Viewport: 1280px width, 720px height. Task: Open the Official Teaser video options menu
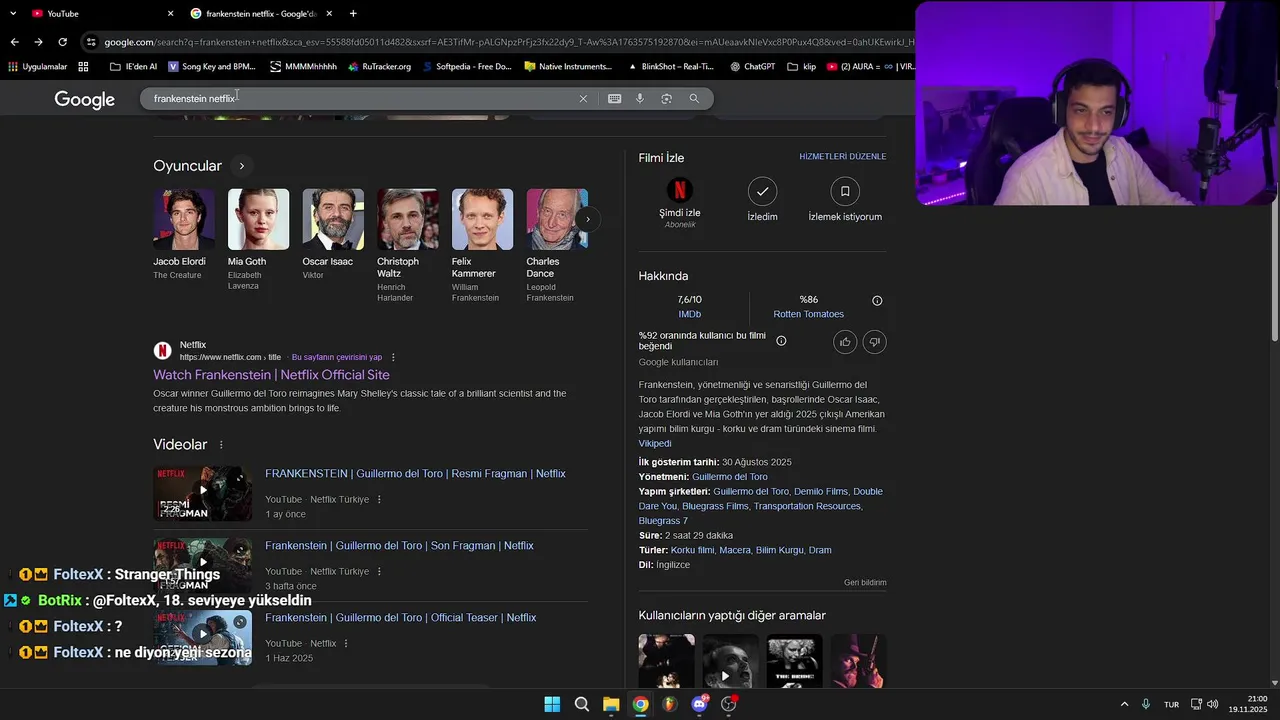point(346,644)
